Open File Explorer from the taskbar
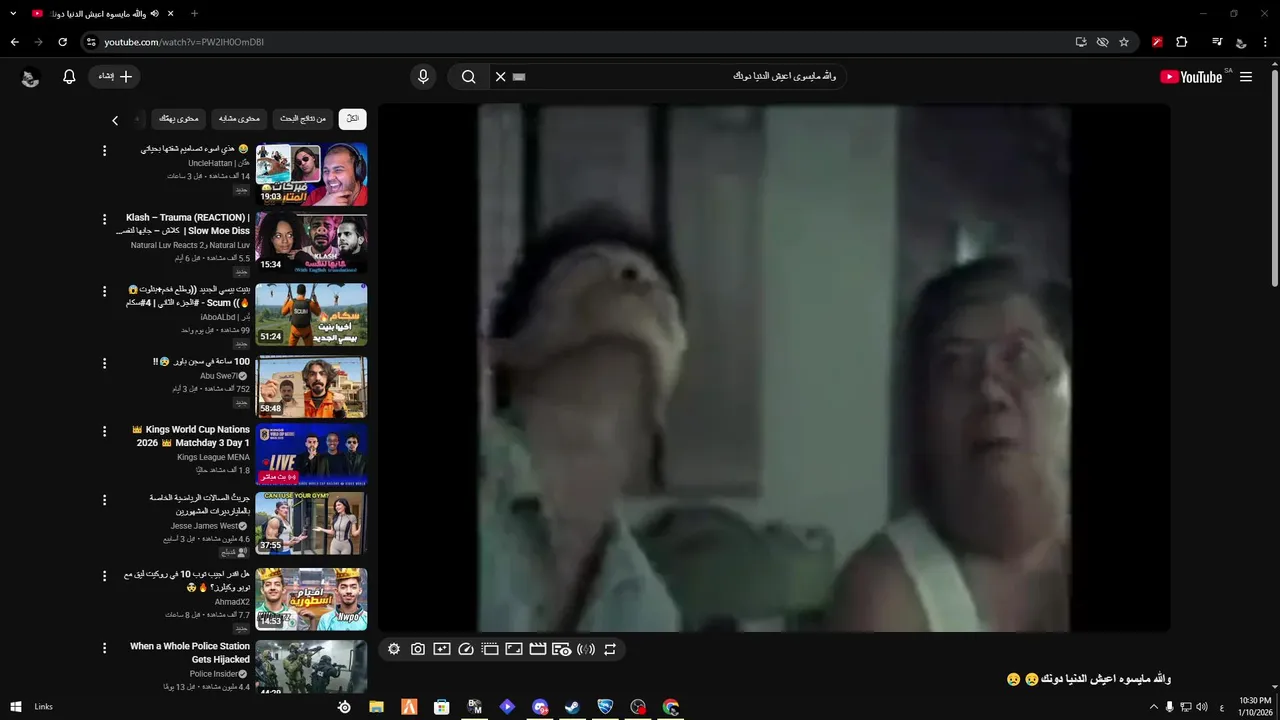The height and width of the screenshot is (720, 1280). [376, 707]
